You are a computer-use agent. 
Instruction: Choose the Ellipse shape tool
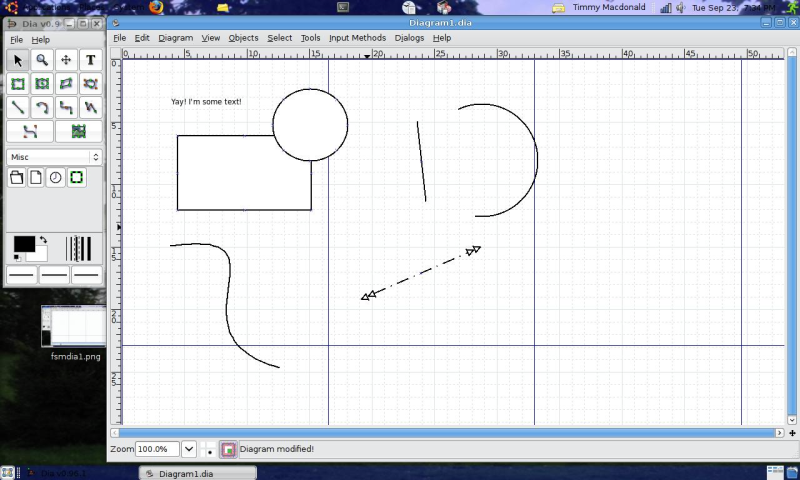pyautogui.click(x=42, y=84)
